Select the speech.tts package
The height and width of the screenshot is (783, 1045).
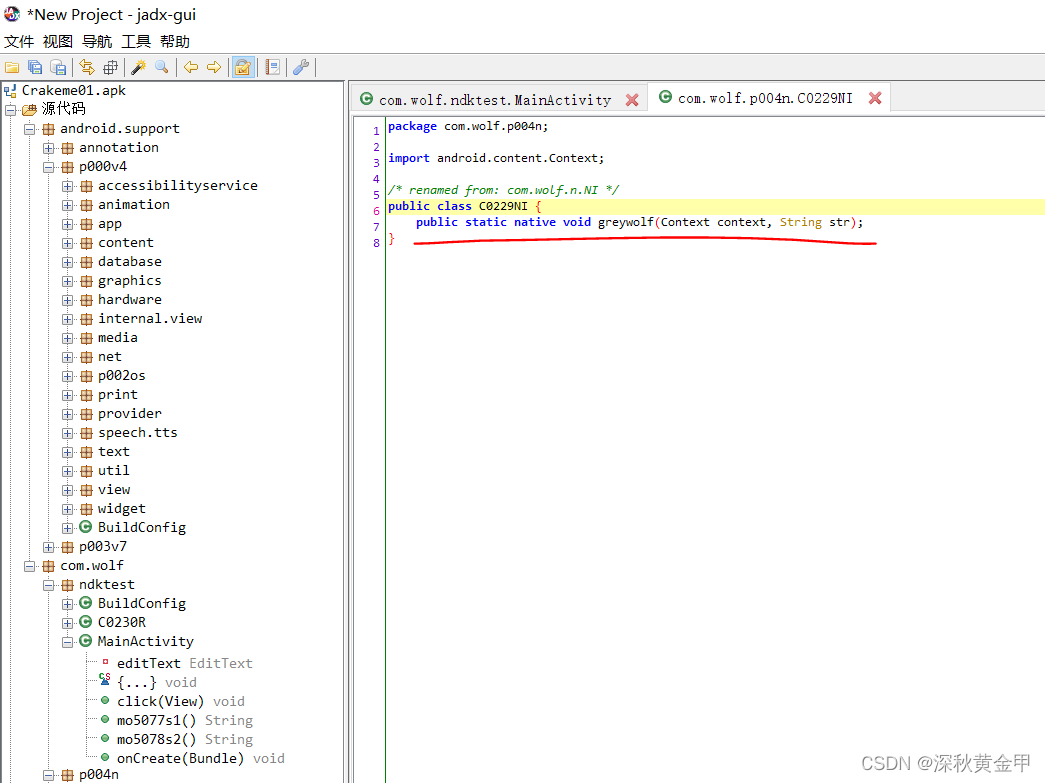(138, 432)
